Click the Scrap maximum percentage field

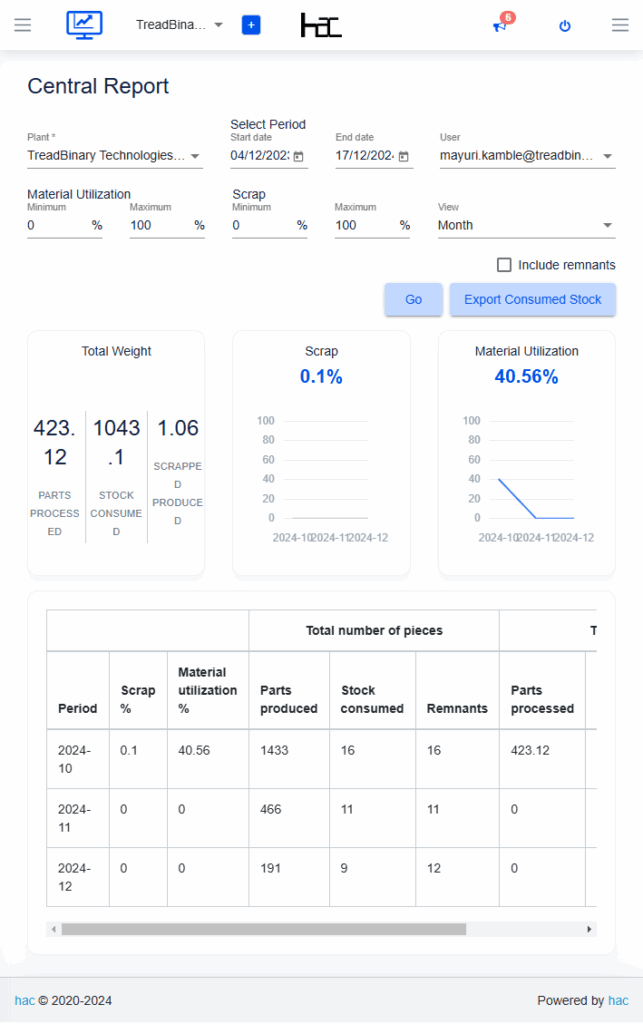(x=364, y=225)
